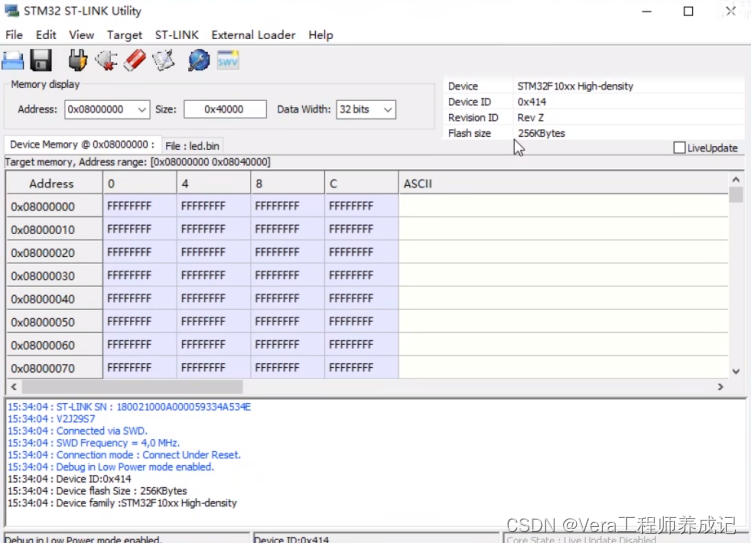Select row address 0x08000050
The image size is (752, 544).
click(54, 322)
